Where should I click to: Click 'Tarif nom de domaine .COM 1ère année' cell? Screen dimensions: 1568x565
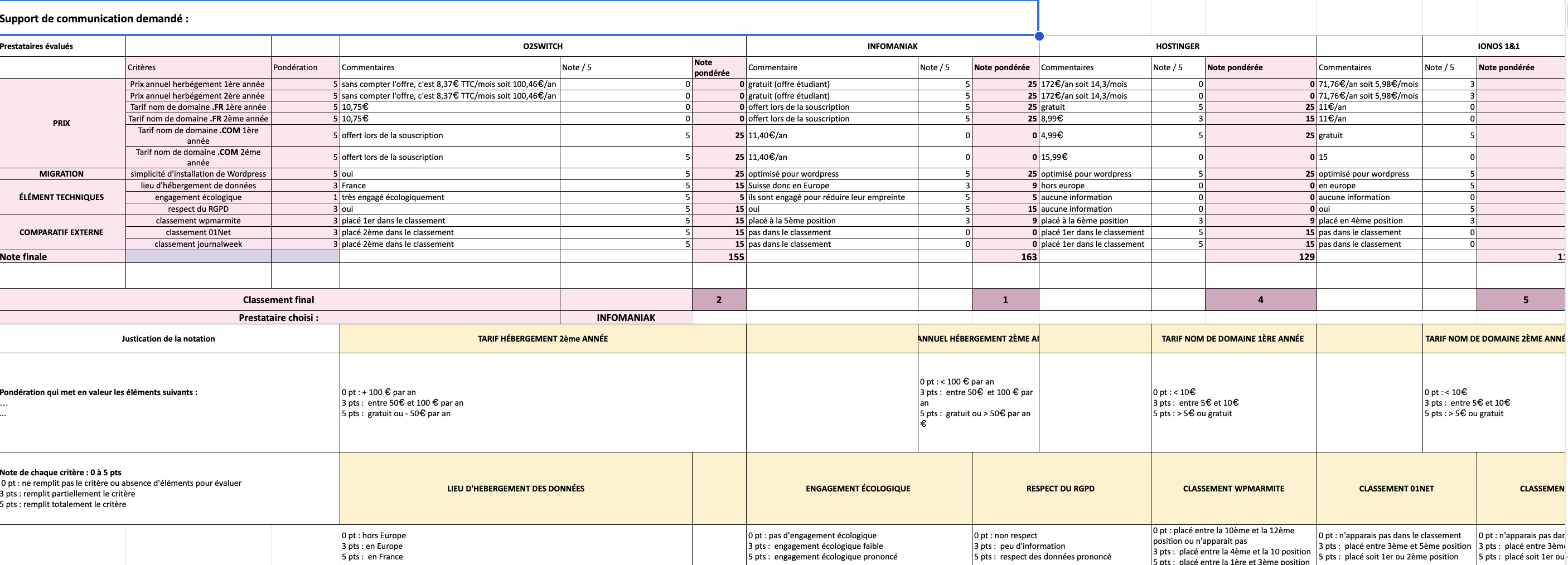(x=199, y=135)
